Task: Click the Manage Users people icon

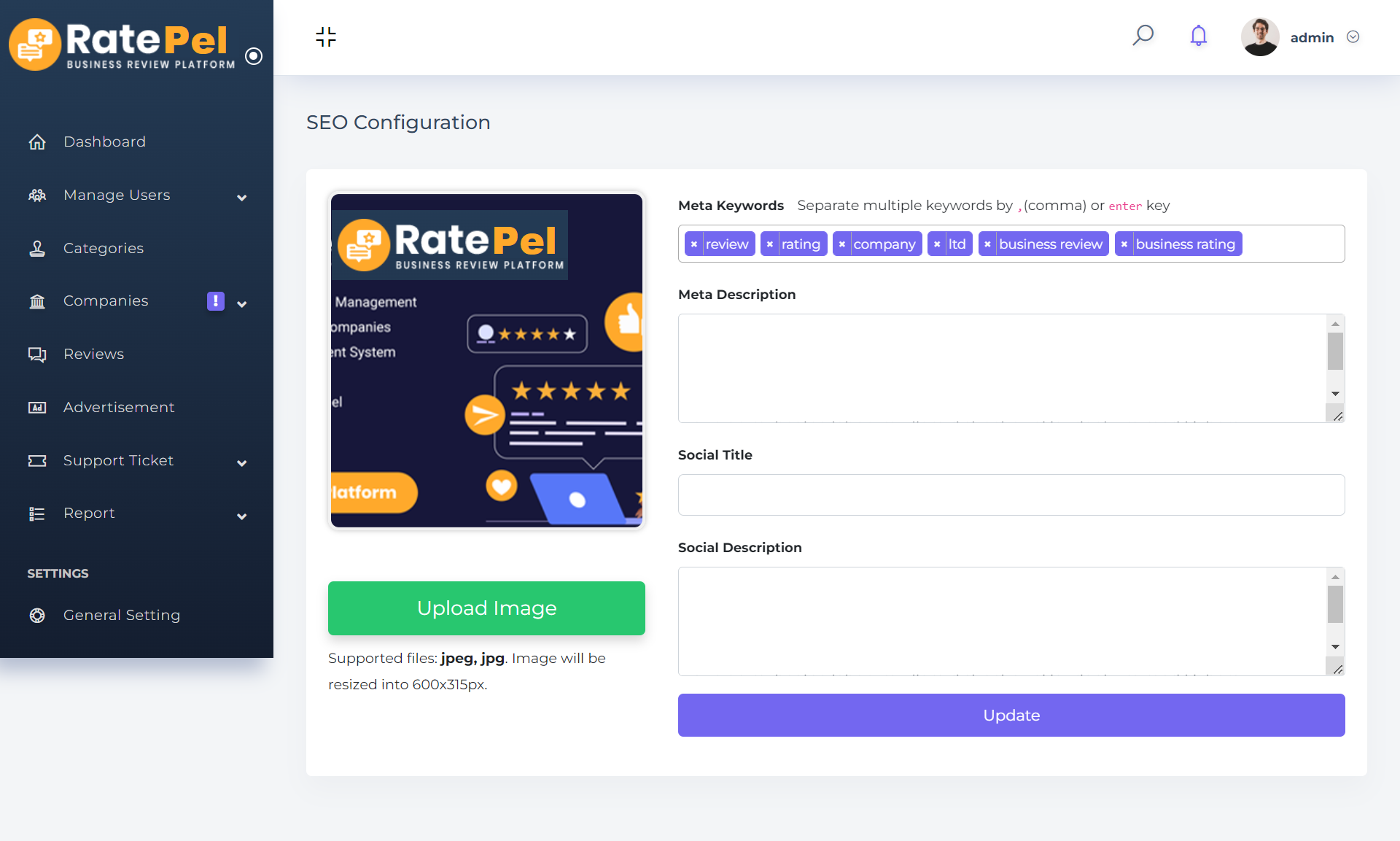Action: coord(37,195)
